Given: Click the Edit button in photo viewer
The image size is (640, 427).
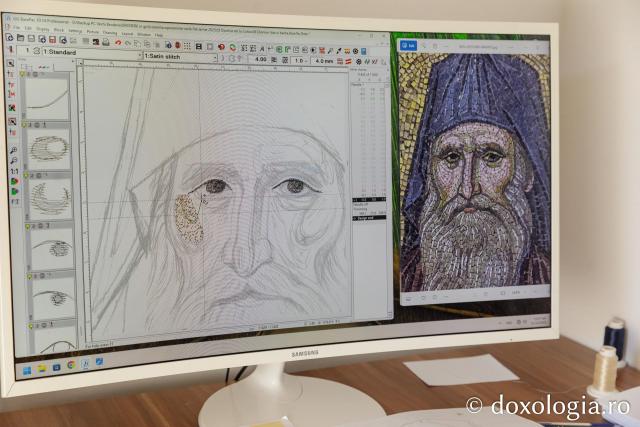Looking at the screenshot, I should (x=409, y=45).
